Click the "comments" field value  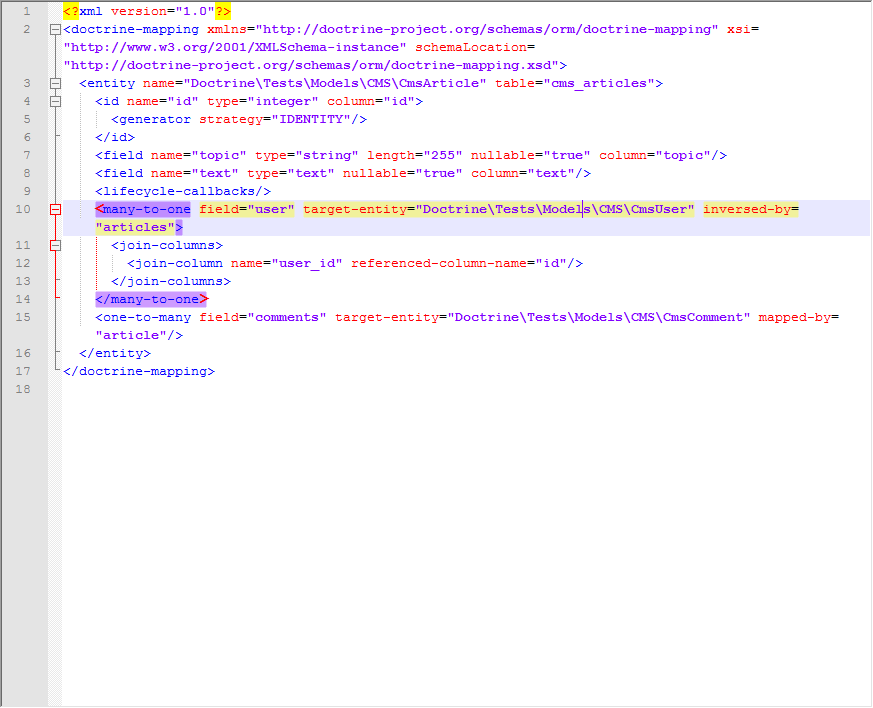click(287, 317)
